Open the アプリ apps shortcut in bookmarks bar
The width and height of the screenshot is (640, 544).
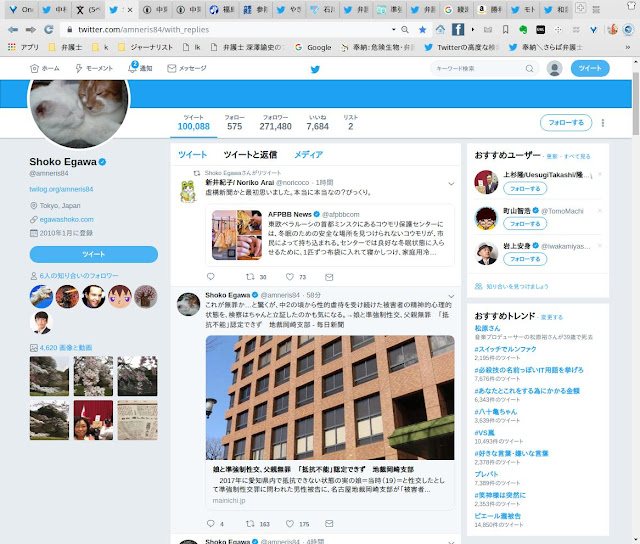pyautogui.click(x=24, y=47)
